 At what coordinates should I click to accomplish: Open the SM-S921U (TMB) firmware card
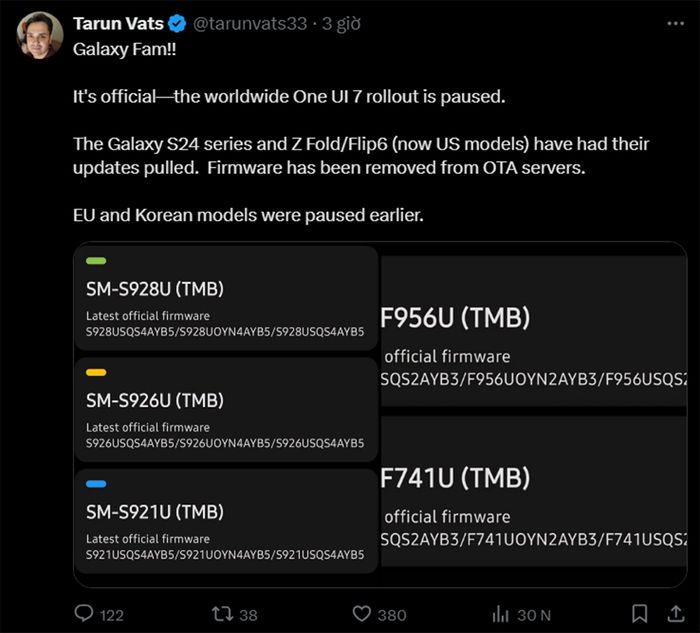(226, 521)
